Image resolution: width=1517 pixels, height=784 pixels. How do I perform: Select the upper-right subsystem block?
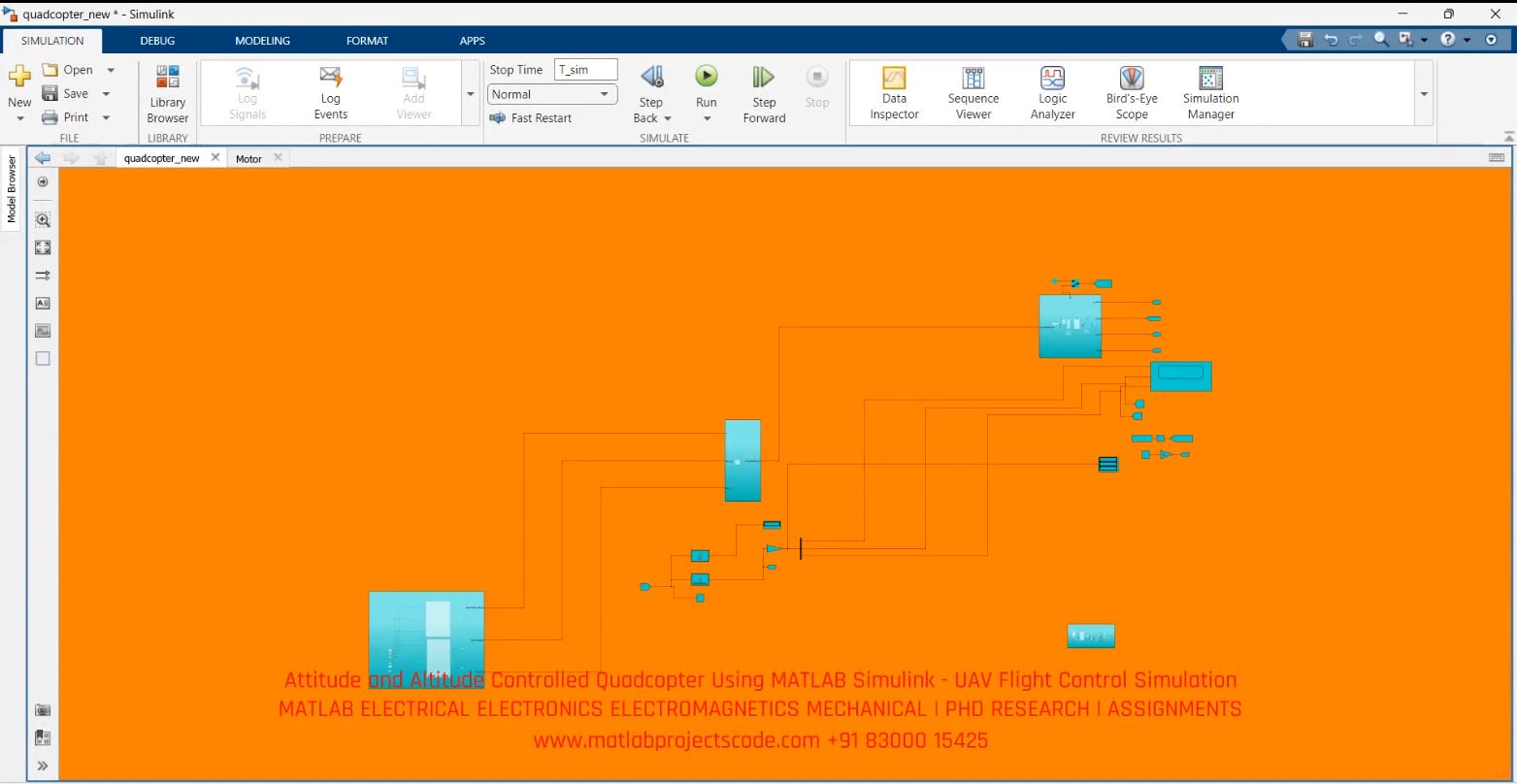pos(1070,327)
